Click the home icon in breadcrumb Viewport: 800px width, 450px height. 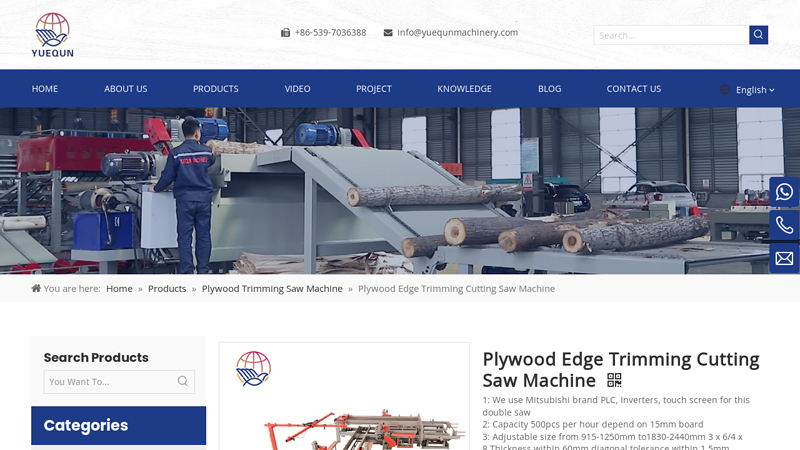36,288
